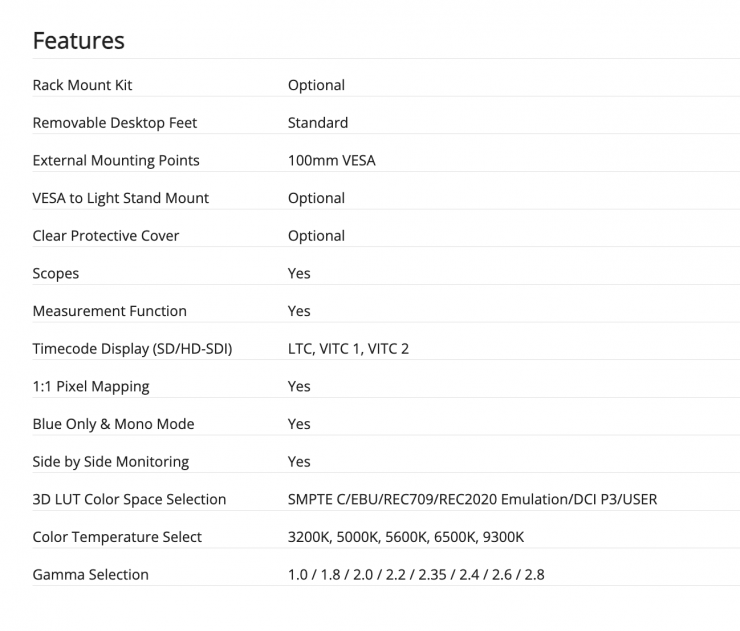Click the Features heading

[x=79, y=41]
